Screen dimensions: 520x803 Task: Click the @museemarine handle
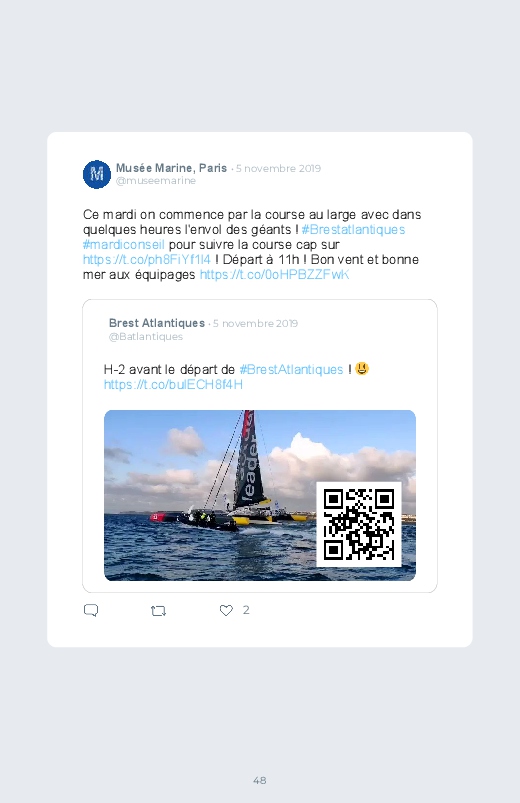(x=156, y=181)
